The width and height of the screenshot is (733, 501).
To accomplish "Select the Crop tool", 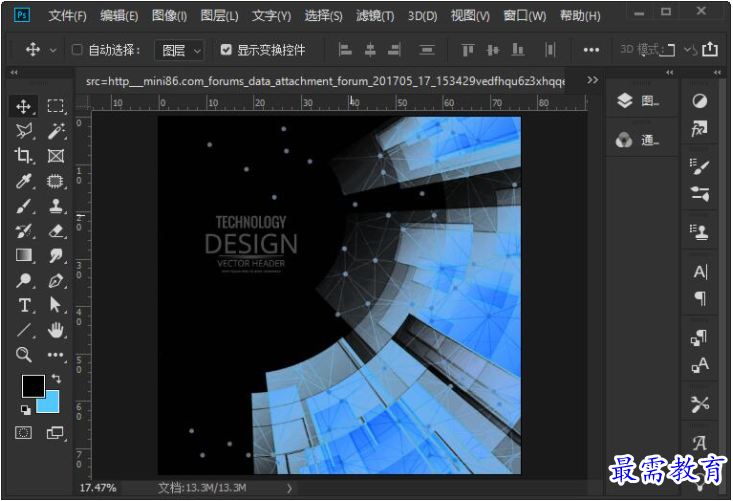I will click(x=23, y=156).
